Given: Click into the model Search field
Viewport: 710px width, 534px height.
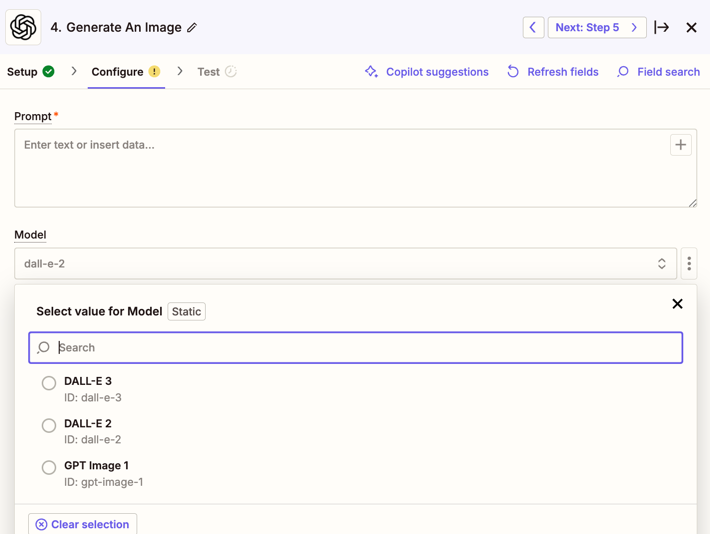Looking at the screenshot, I should 360,348.
